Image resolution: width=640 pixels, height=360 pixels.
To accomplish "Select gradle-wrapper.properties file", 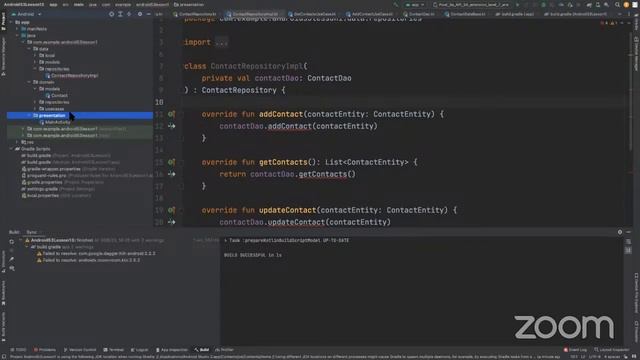I will 69,169.
